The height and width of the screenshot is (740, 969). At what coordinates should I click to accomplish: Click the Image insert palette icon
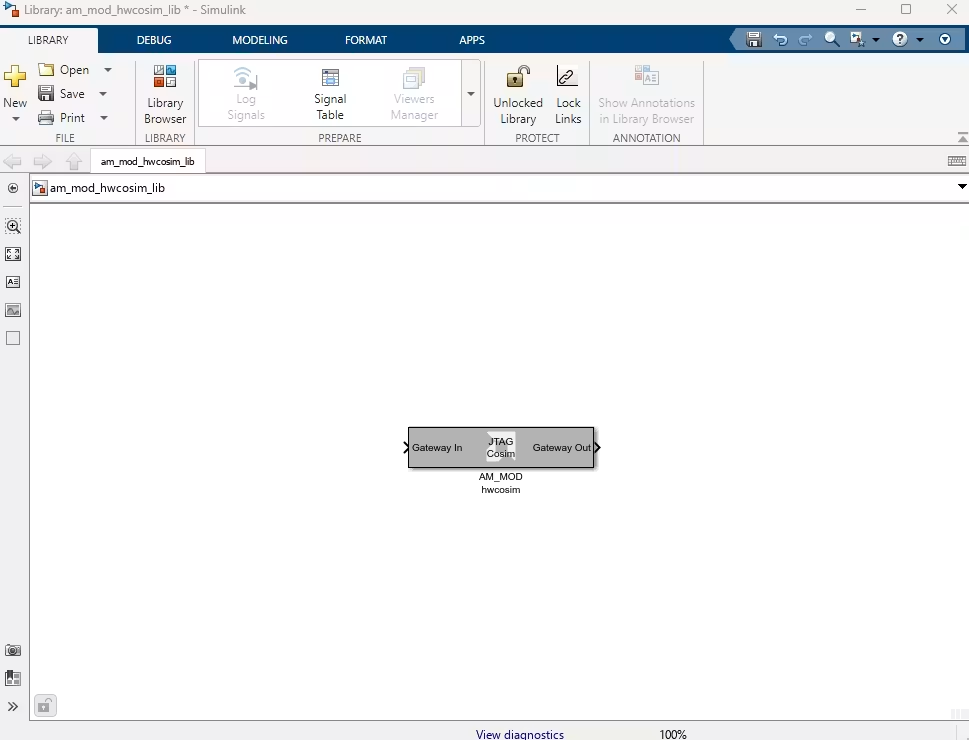(13, 310)
